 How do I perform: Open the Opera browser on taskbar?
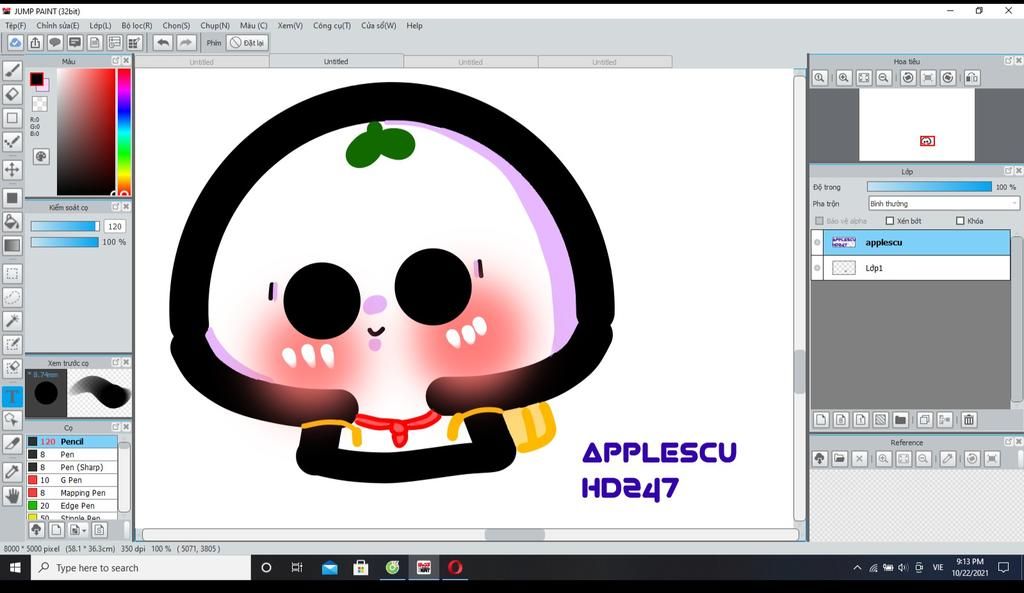455,568
